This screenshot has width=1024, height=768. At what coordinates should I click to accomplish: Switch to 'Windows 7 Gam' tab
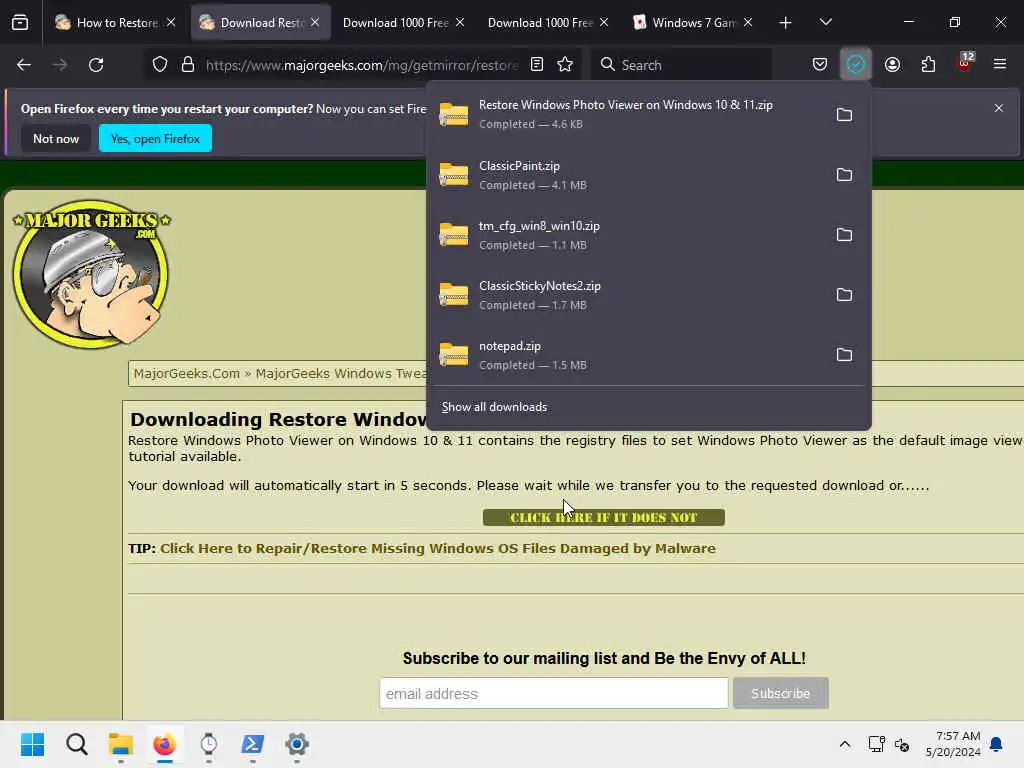[694, 23]
